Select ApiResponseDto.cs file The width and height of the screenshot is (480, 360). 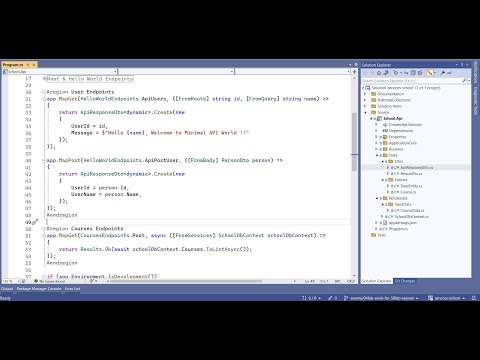point(417,168)
